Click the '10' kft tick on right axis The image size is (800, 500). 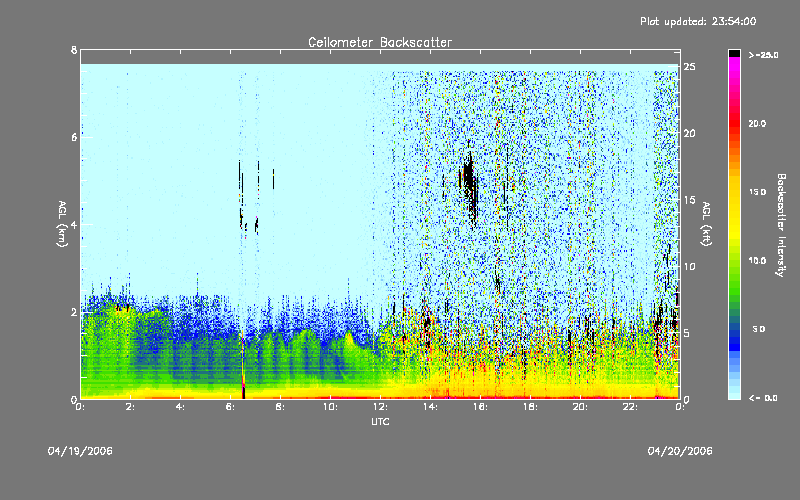pos(689,267)
